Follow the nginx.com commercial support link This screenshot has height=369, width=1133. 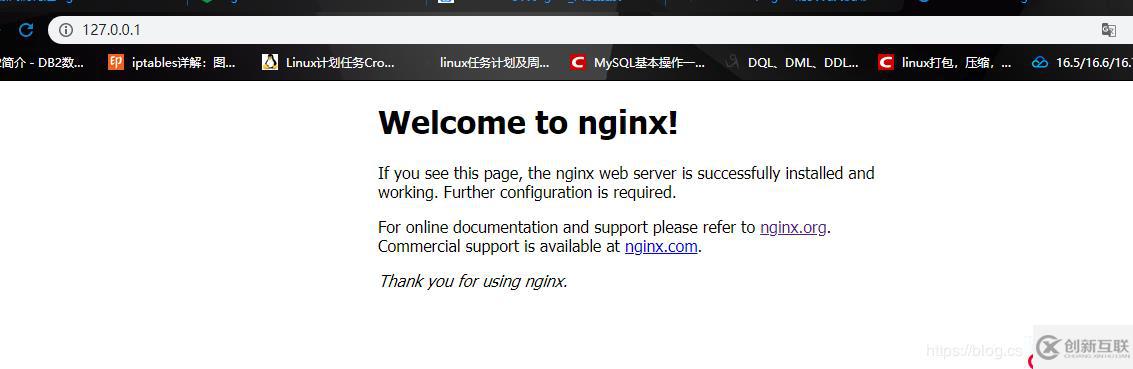pos(661,246)
